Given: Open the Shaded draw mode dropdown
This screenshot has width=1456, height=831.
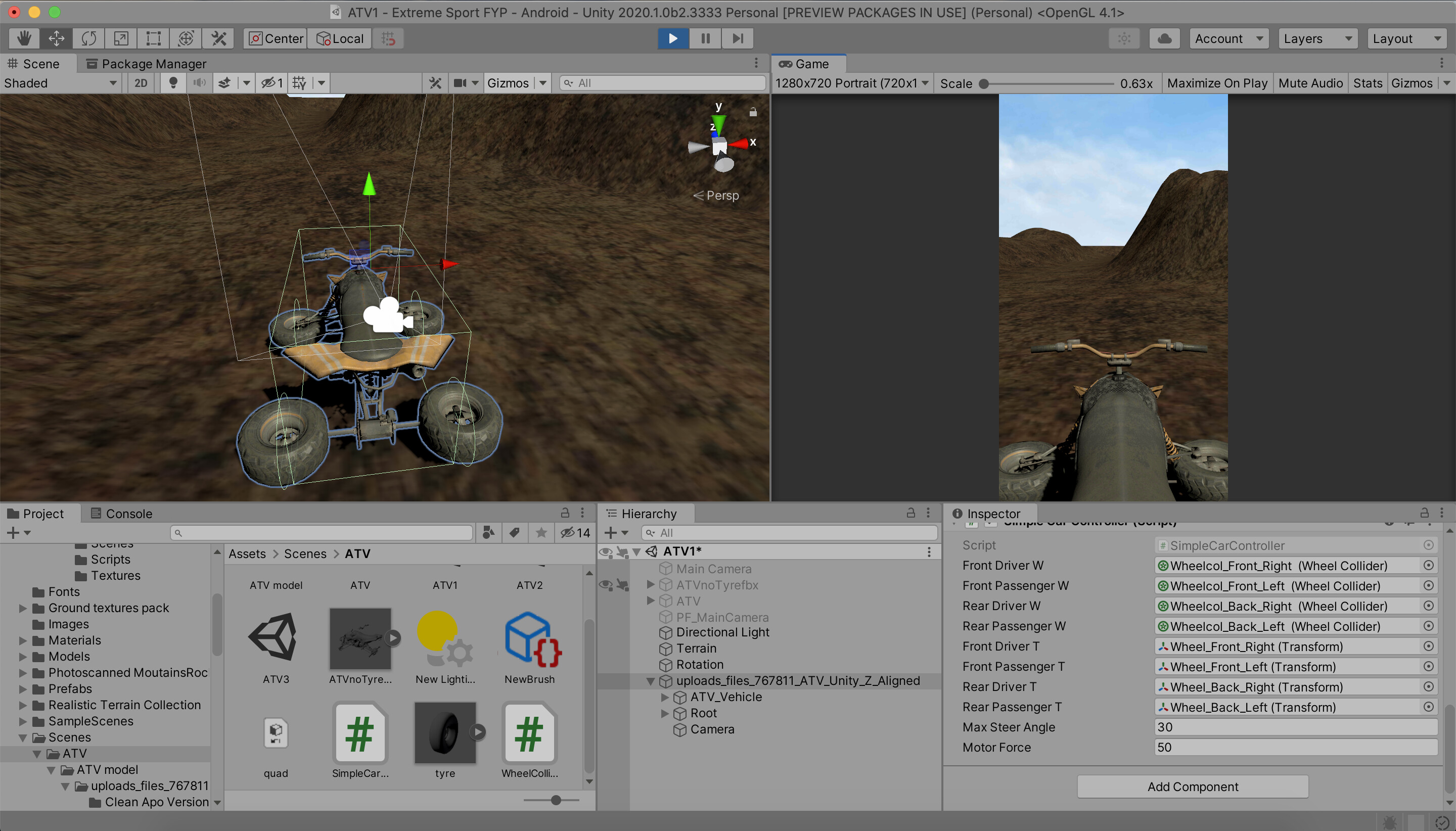Looking at the screenshot, I should (x=60, y=83).
